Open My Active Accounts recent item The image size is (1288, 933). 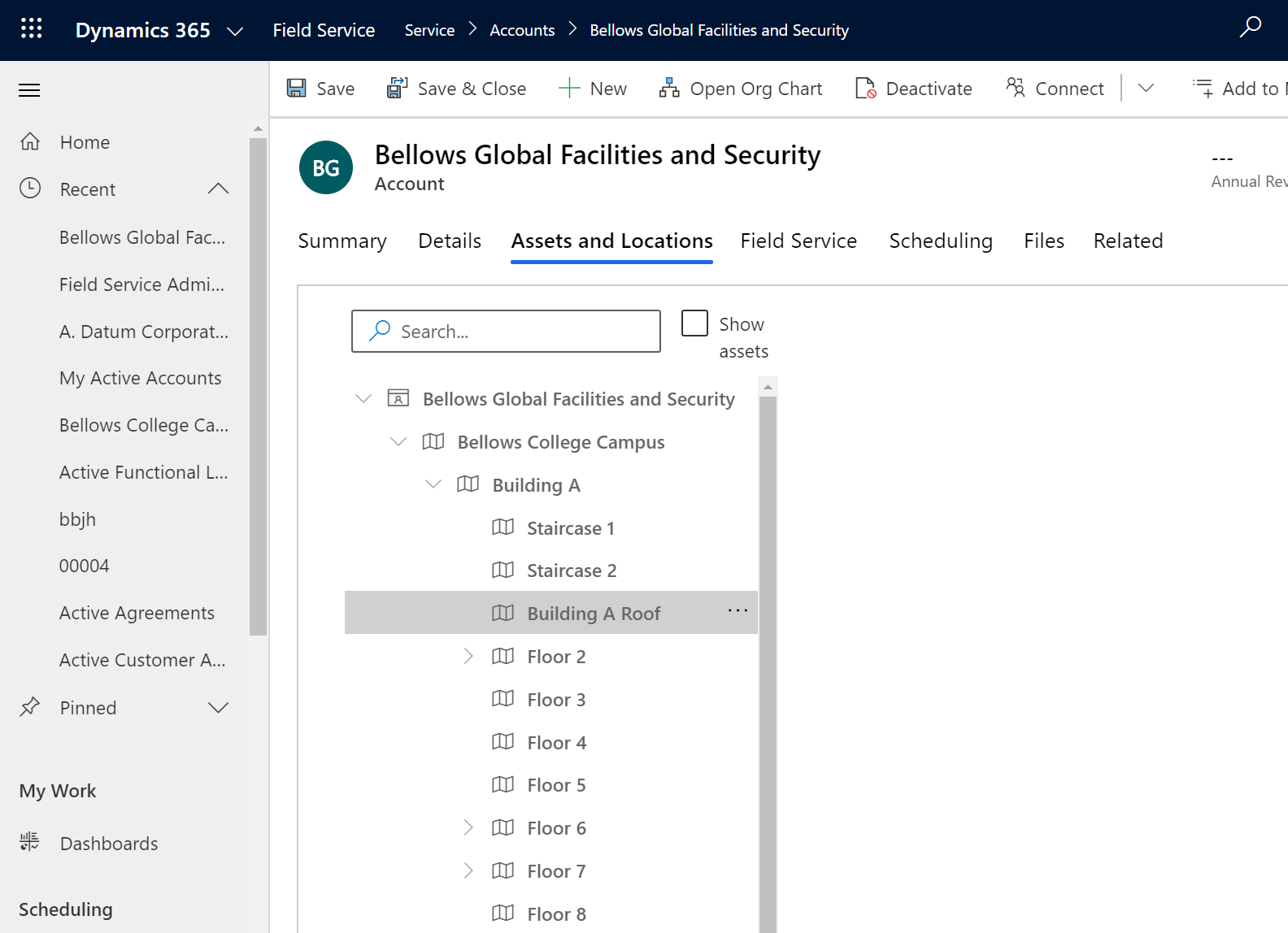click(140, 378)
